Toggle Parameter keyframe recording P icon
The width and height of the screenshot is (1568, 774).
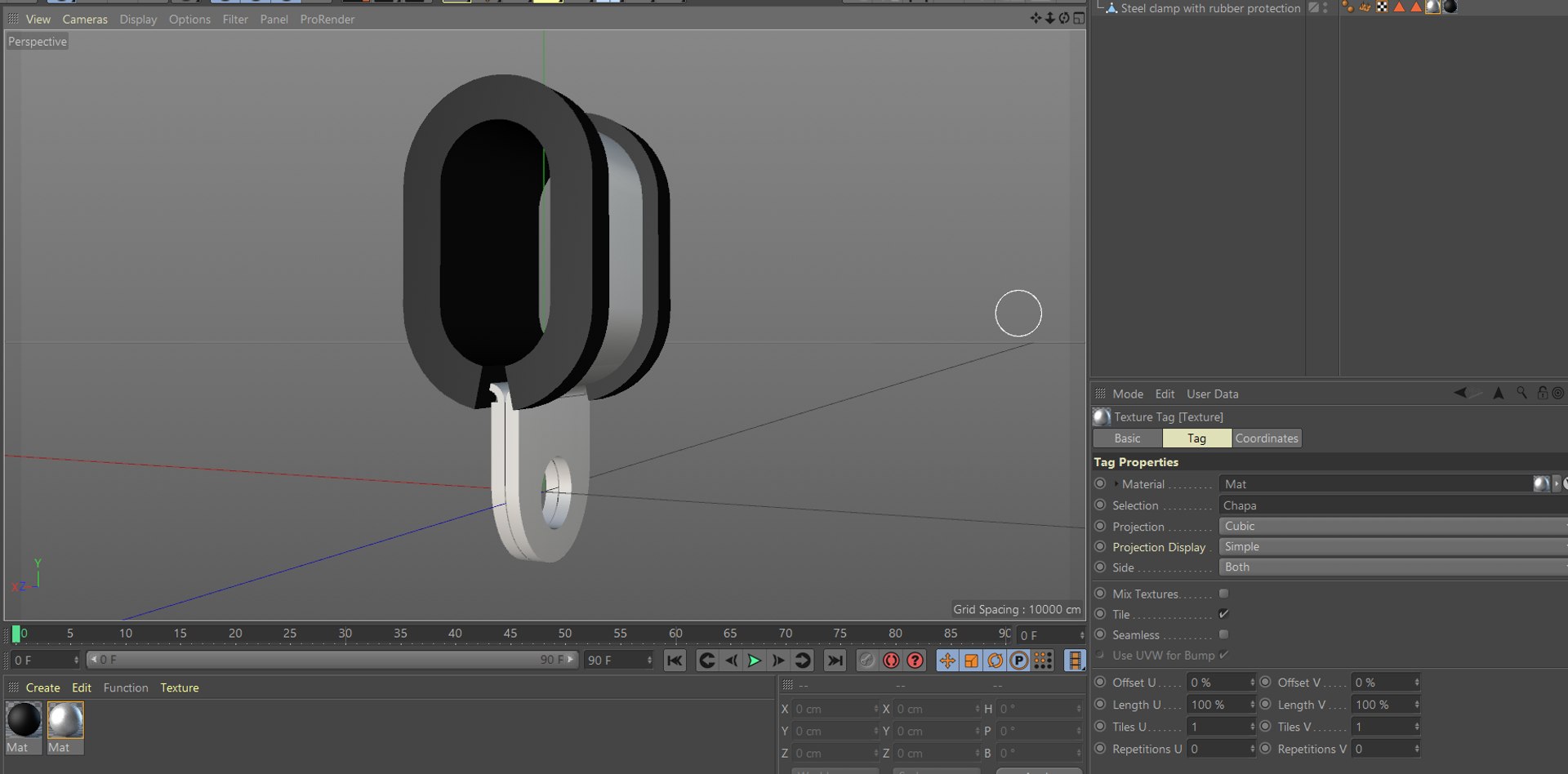pos(1018,661)
